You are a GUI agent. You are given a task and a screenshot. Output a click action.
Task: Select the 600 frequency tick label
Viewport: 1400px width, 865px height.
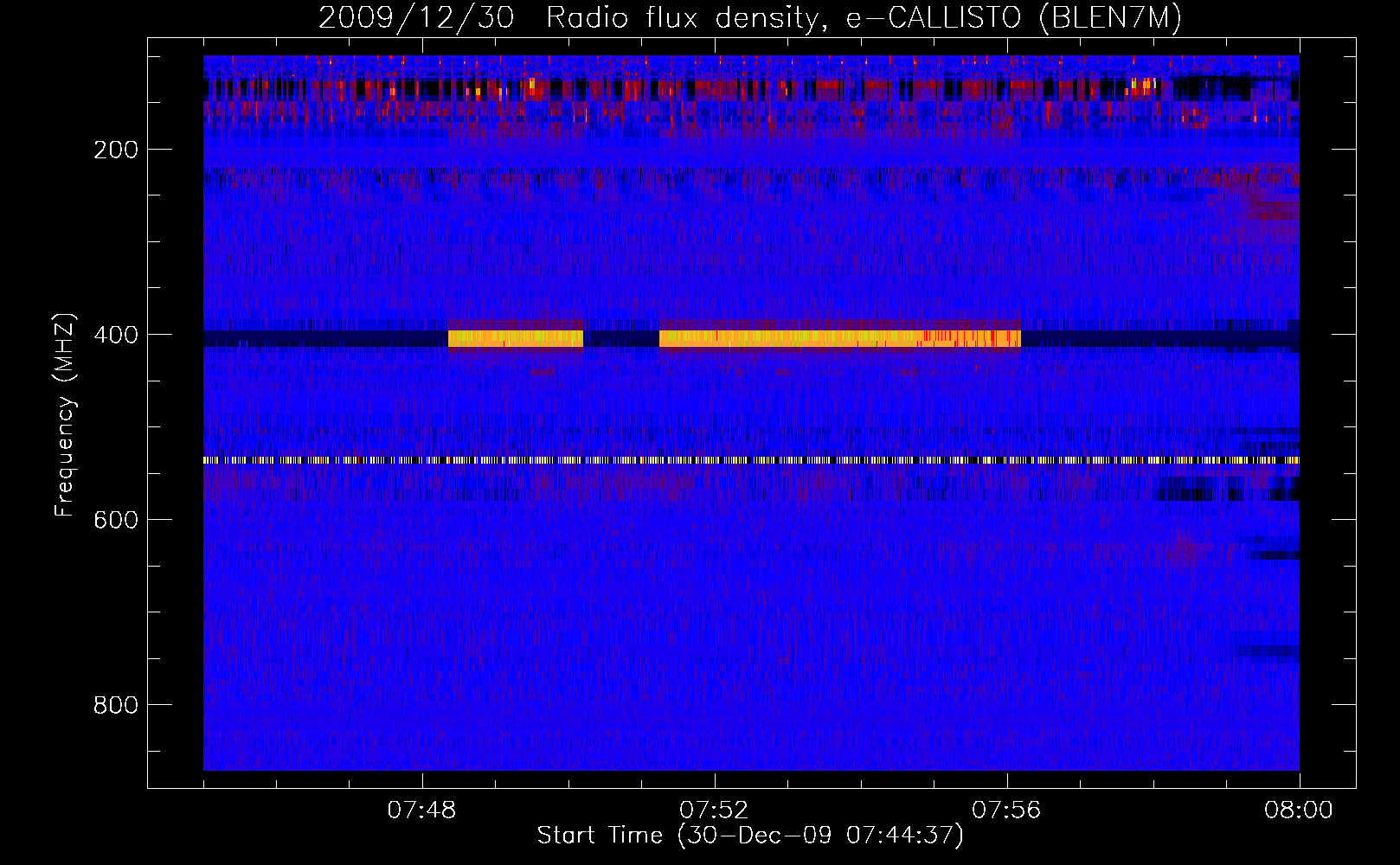(116, 520)
